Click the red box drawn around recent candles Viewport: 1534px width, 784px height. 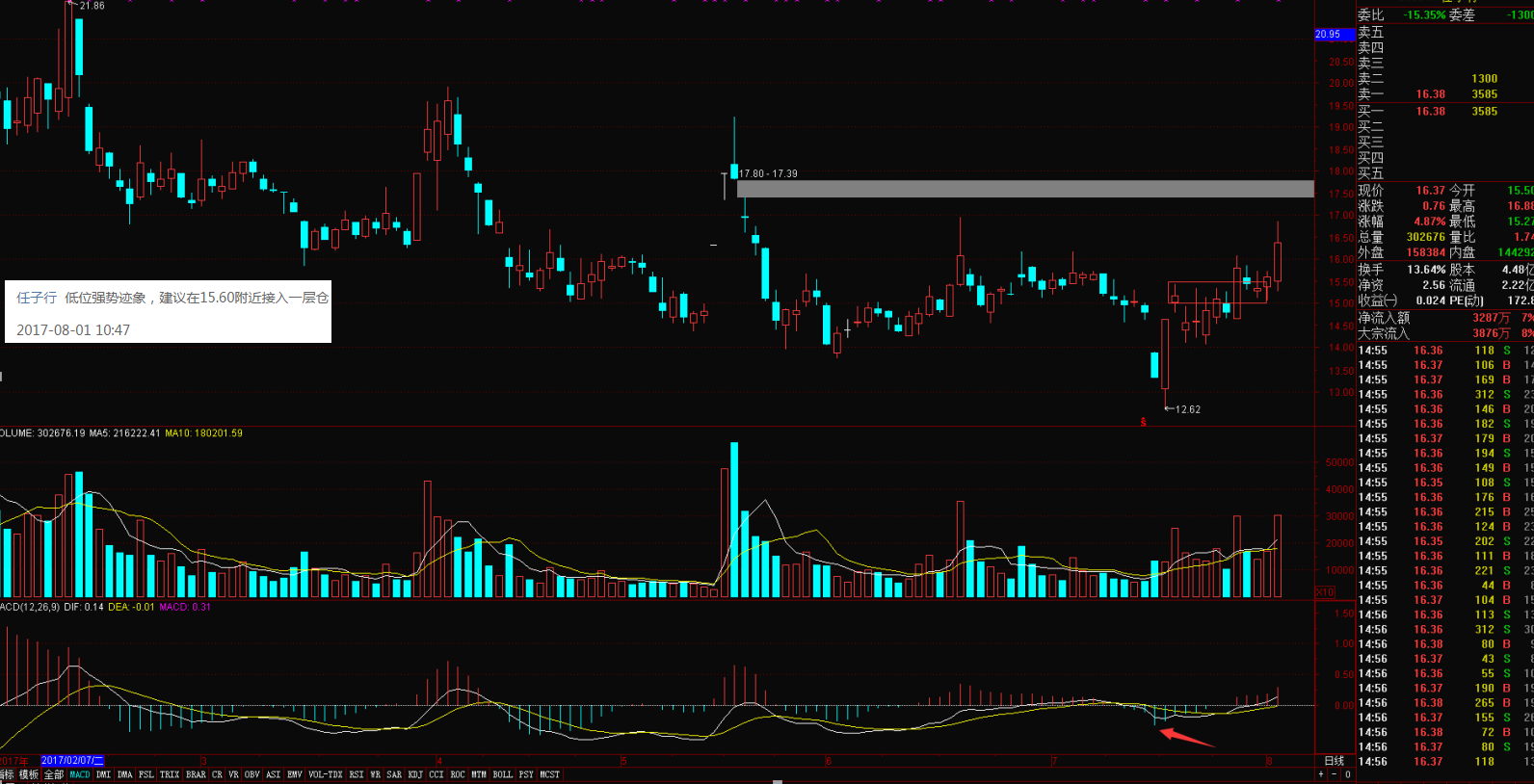(x=1216, y=293)
